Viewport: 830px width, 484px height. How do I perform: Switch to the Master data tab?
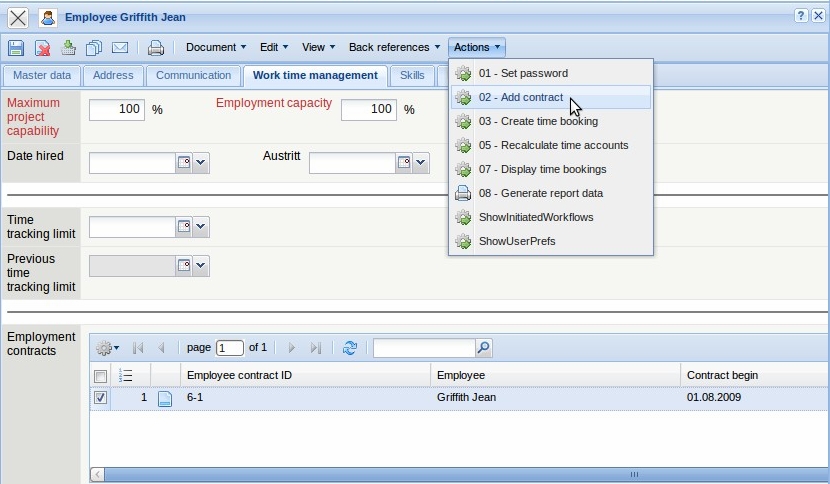point(42,75)
